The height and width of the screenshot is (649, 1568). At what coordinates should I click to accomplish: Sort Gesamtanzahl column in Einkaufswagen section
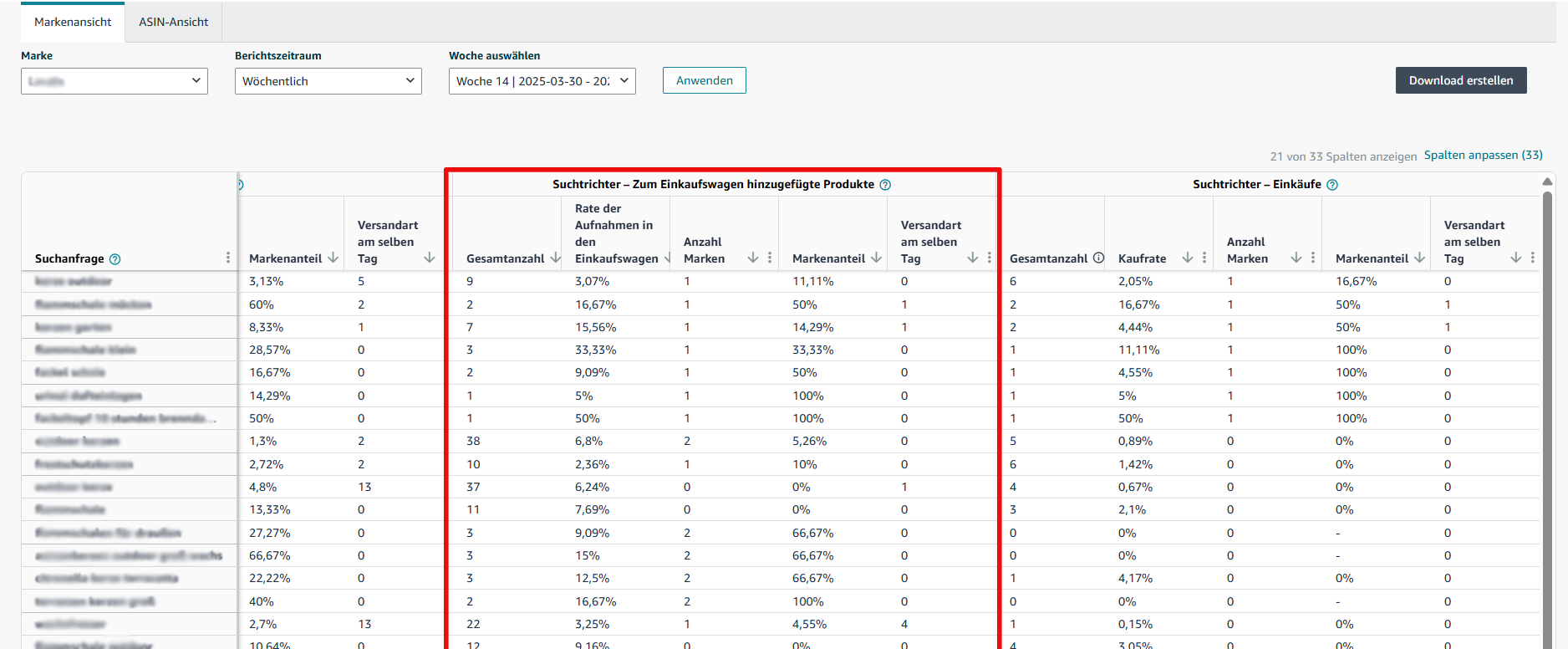555,258
